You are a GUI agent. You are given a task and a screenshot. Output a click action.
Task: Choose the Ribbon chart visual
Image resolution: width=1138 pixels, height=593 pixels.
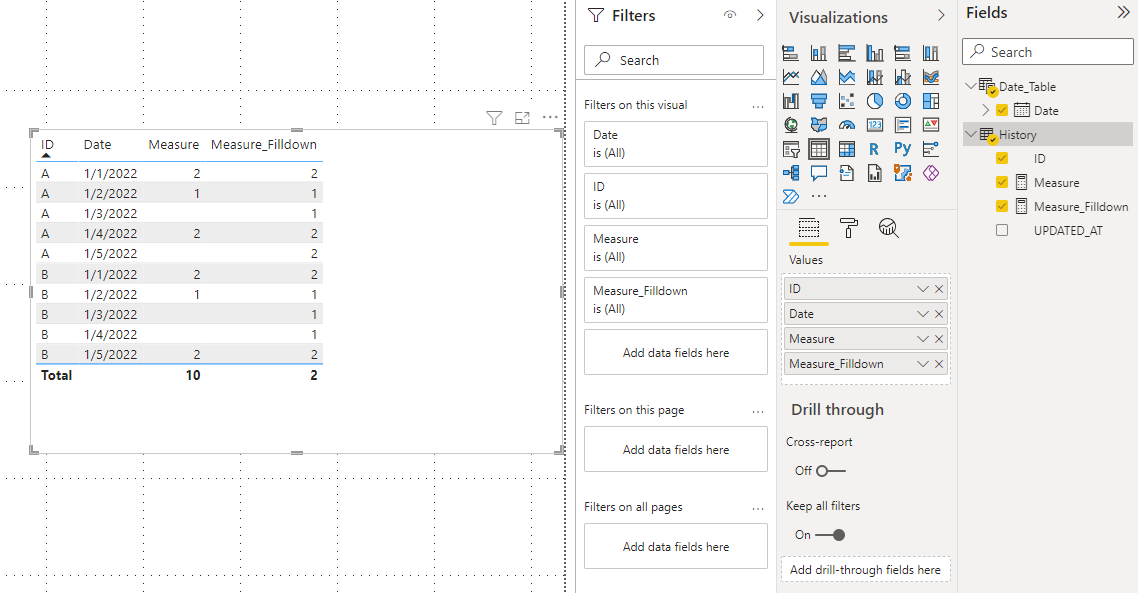tap(930, 77)
